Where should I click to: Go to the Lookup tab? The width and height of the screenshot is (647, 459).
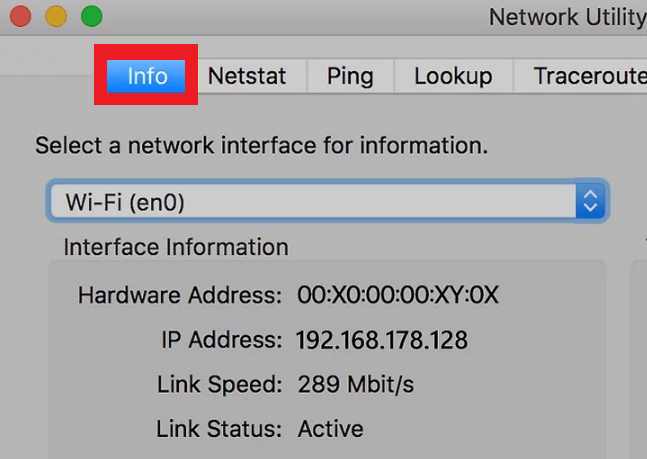[x=453, y=76]
